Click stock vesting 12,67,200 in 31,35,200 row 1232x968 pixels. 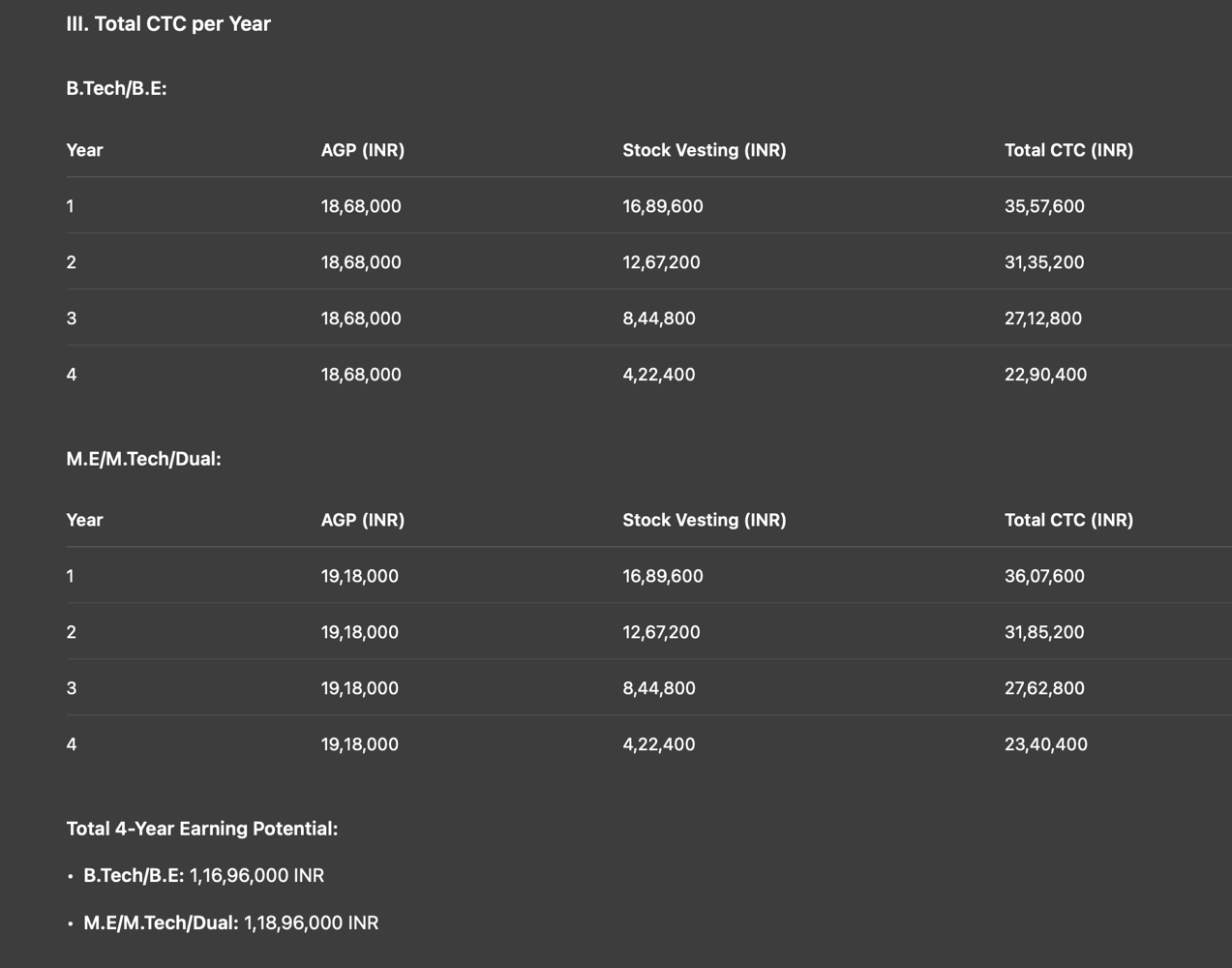tap(661, 262)
